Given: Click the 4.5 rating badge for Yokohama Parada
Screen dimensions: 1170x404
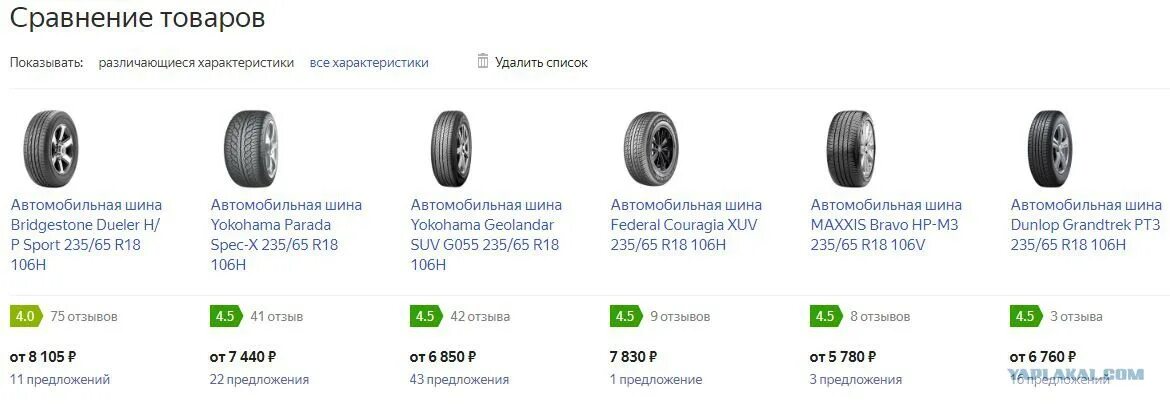Looking at the screenshot, I should click(x=225, y=316).
